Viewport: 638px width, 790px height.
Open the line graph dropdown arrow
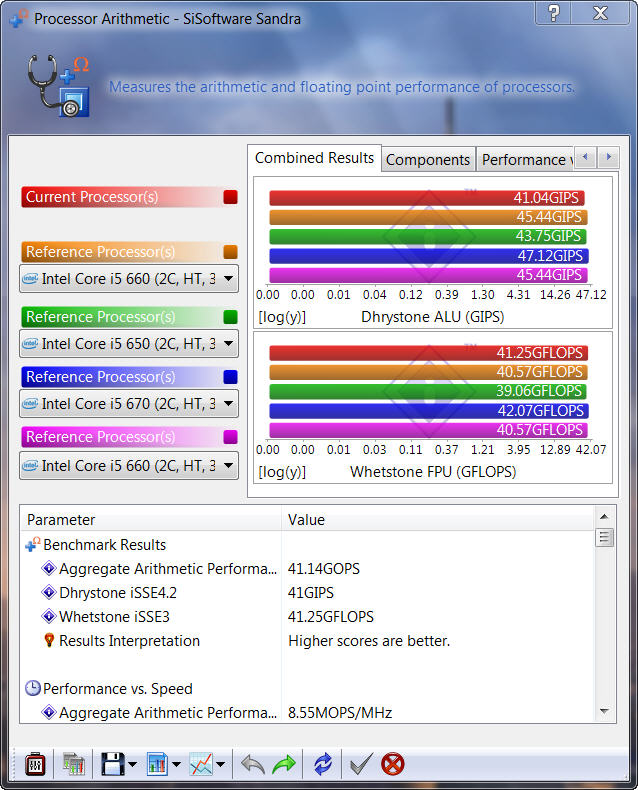tap(221, 764)
